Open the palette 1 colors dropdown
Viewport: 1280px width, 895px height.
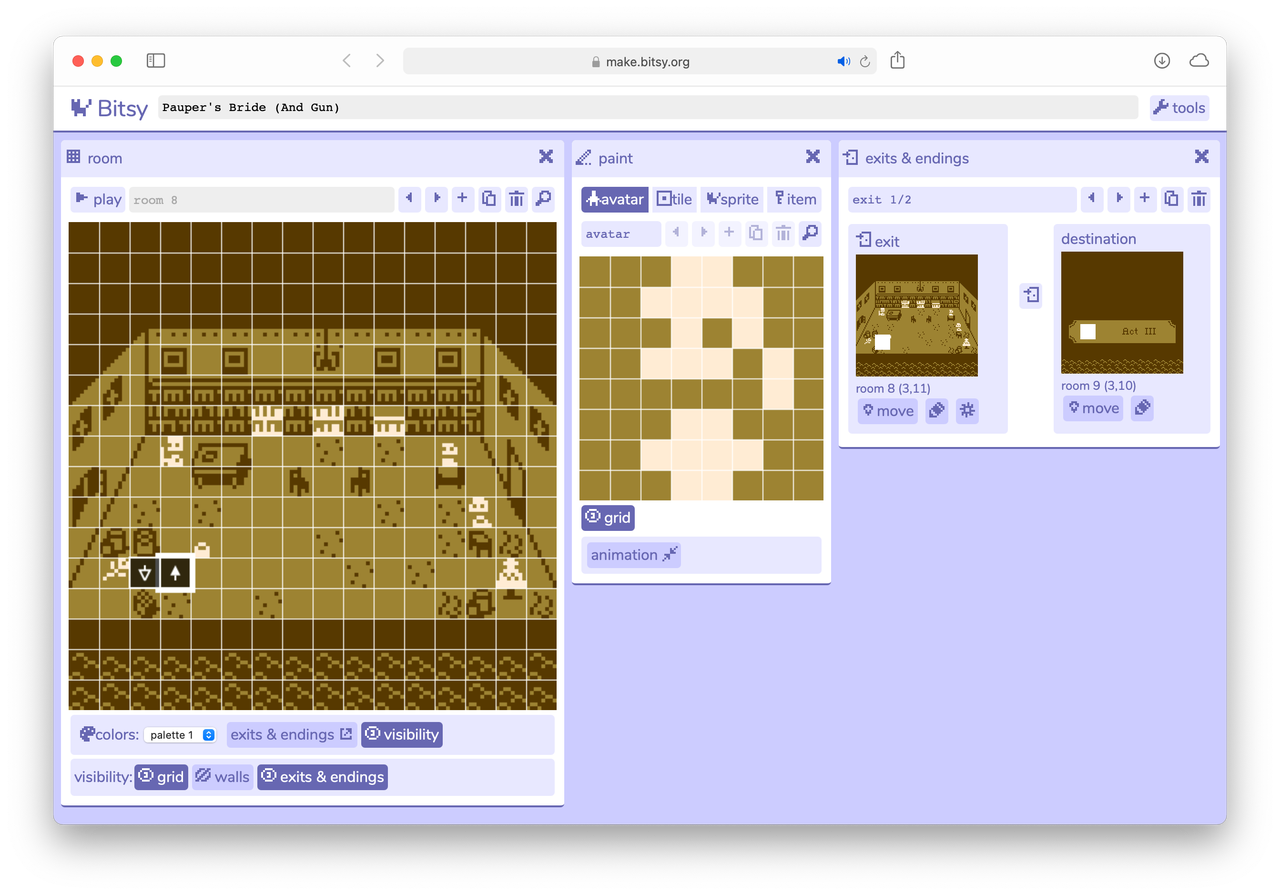pyautogui.click(x=180, y=735)
